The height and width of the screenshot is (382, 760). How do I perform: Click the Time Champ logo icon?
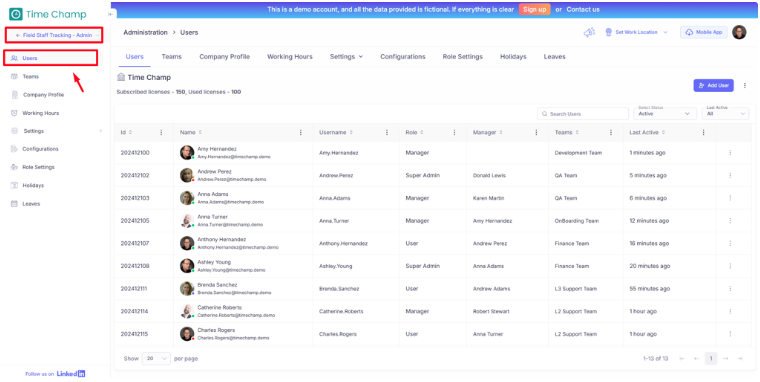coord(16,14)
